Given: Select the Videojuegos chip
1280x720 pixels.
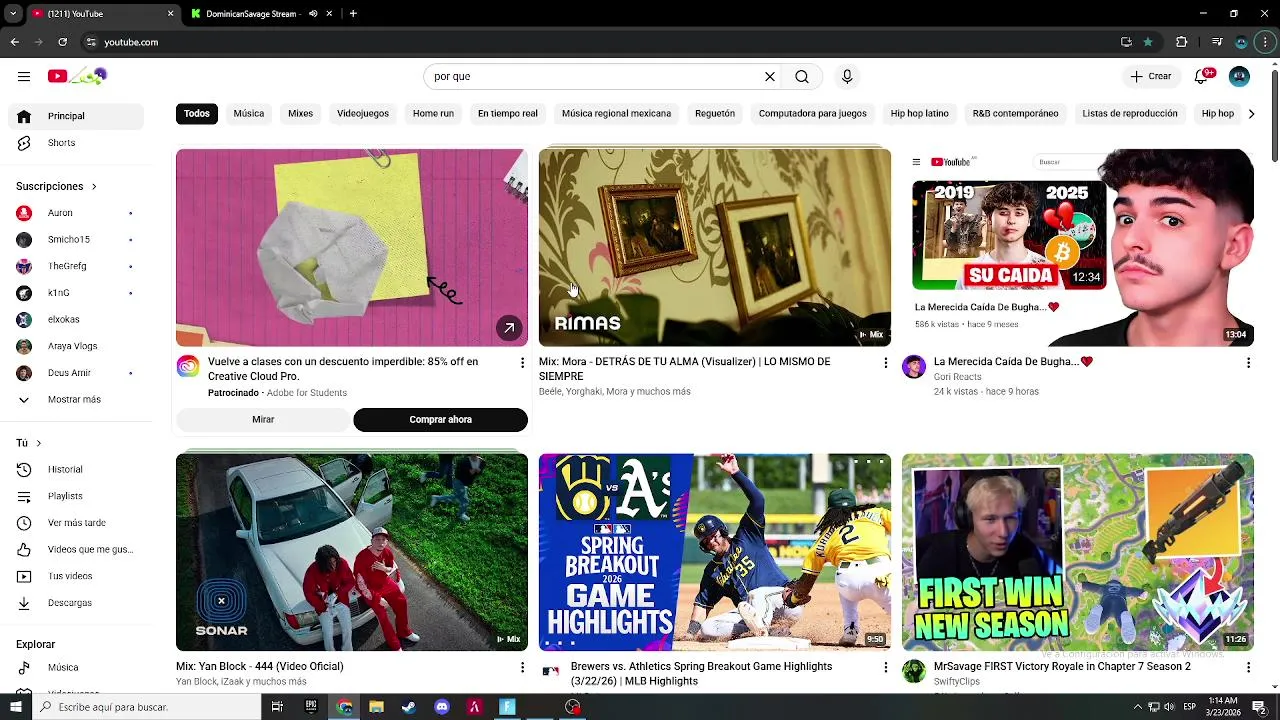Looking at the screenshot, I should point(363,113).
